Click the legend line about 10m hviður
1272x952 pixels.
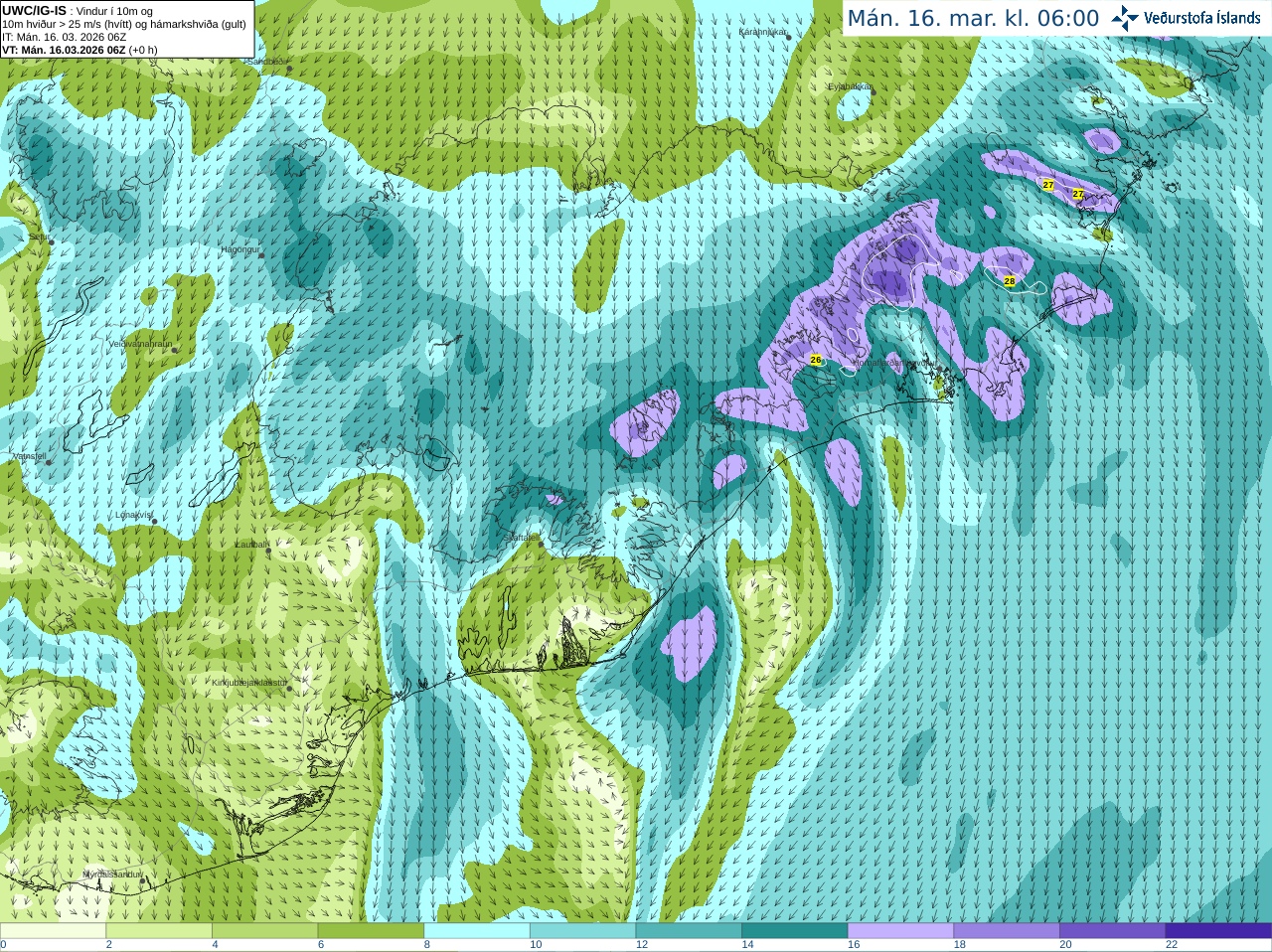tap(124, 24)
